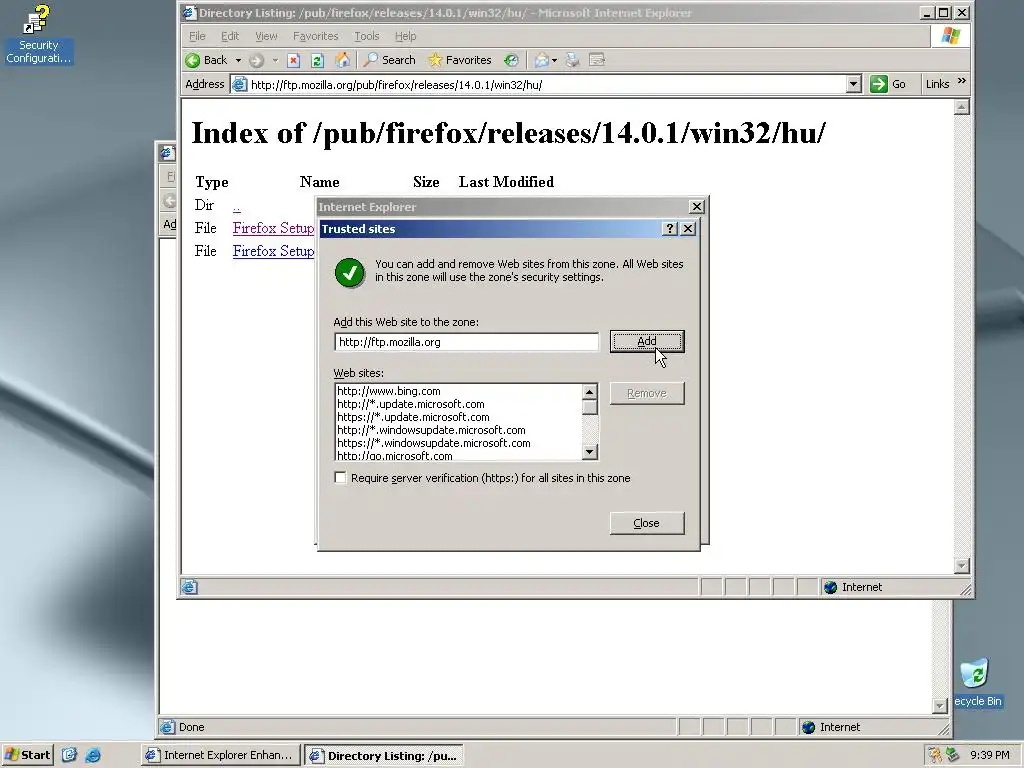Click the page icon in the address bar
Image resolution: width=1024 pixels, height=768 pixels.
point(240,84)
